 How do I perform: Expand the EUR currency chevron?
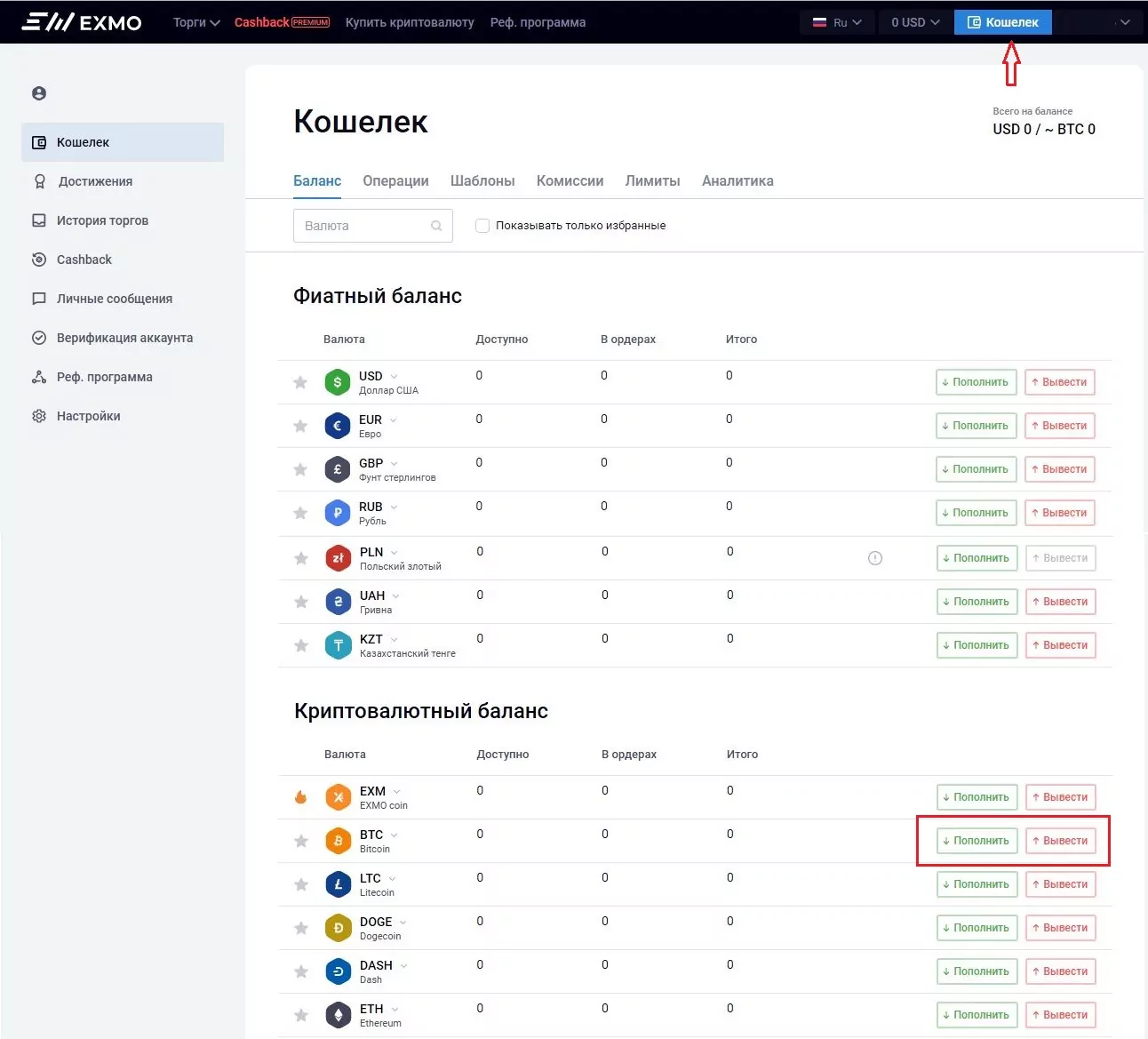[393, 420]
